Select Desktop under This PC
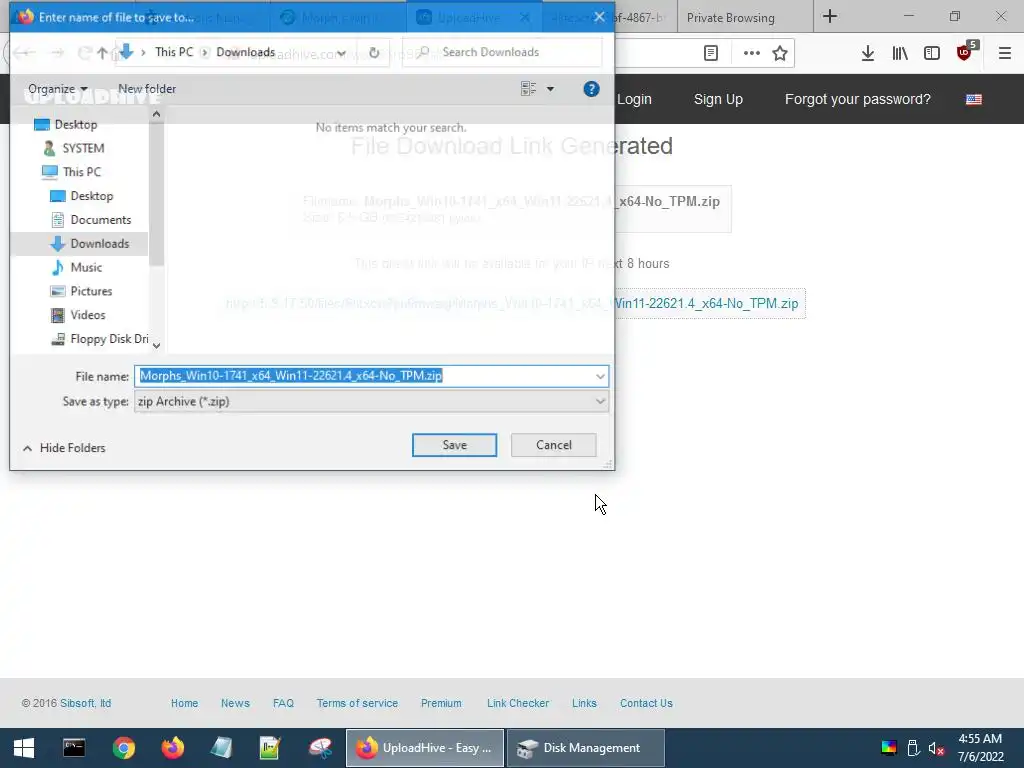This screenshot has width=1024, height=768. [82, 196]
